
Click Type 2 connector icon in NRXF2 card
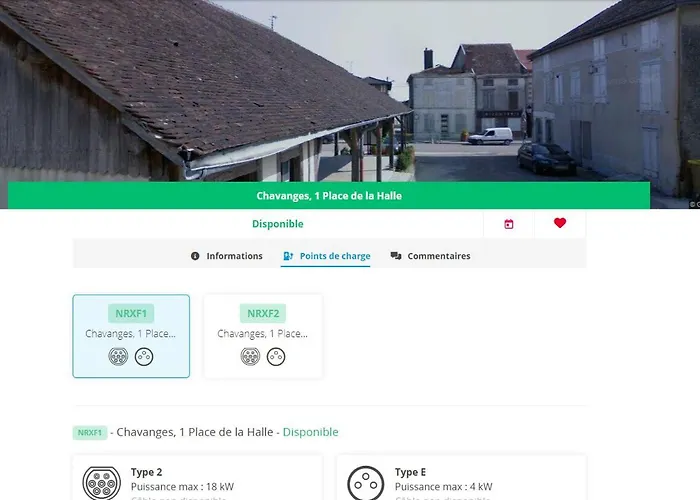click(250, 357)
